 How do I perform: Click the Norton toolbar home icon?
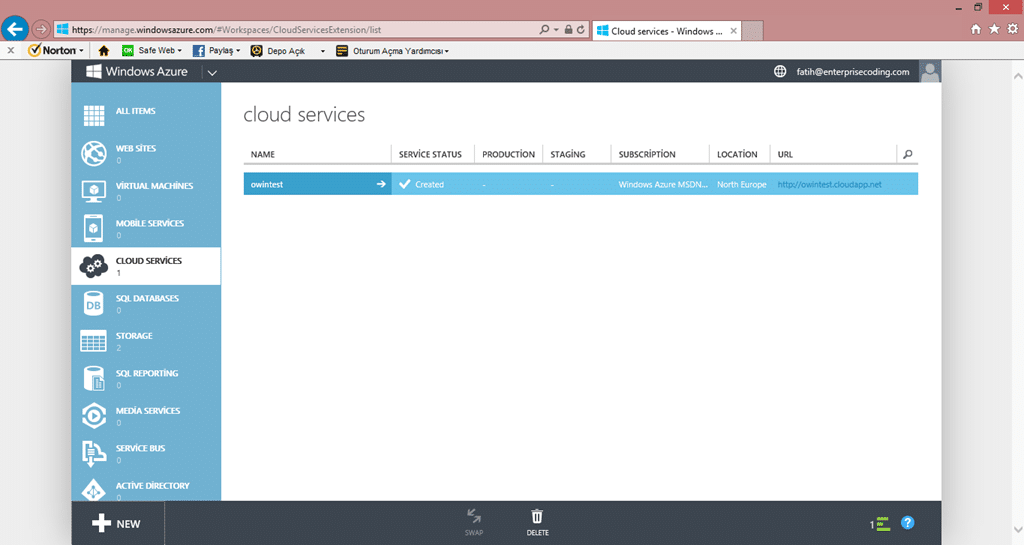(103, 50)
